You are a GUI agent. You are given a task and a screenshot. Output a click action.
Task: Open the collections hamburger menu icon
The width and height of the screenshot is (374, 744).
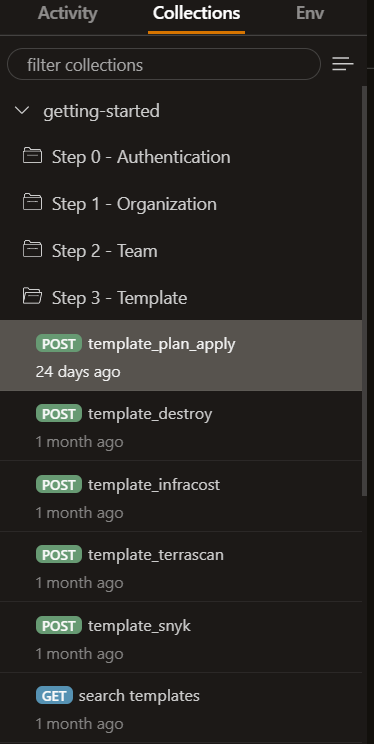tap(343, 64)
